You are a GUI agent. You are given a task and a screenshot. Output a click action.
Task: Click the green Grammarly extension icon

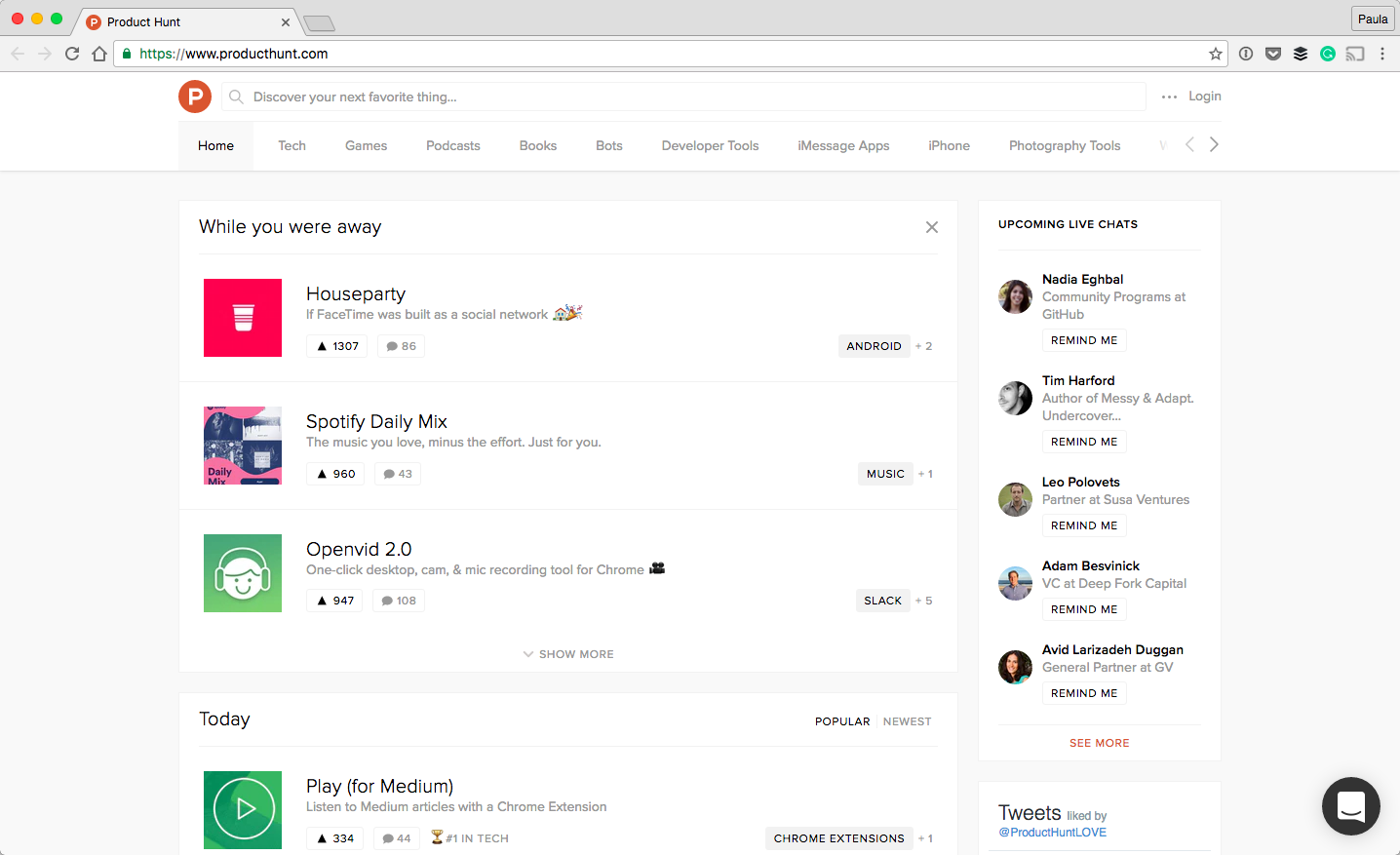pyautogui.click(x=1328, y=54)
